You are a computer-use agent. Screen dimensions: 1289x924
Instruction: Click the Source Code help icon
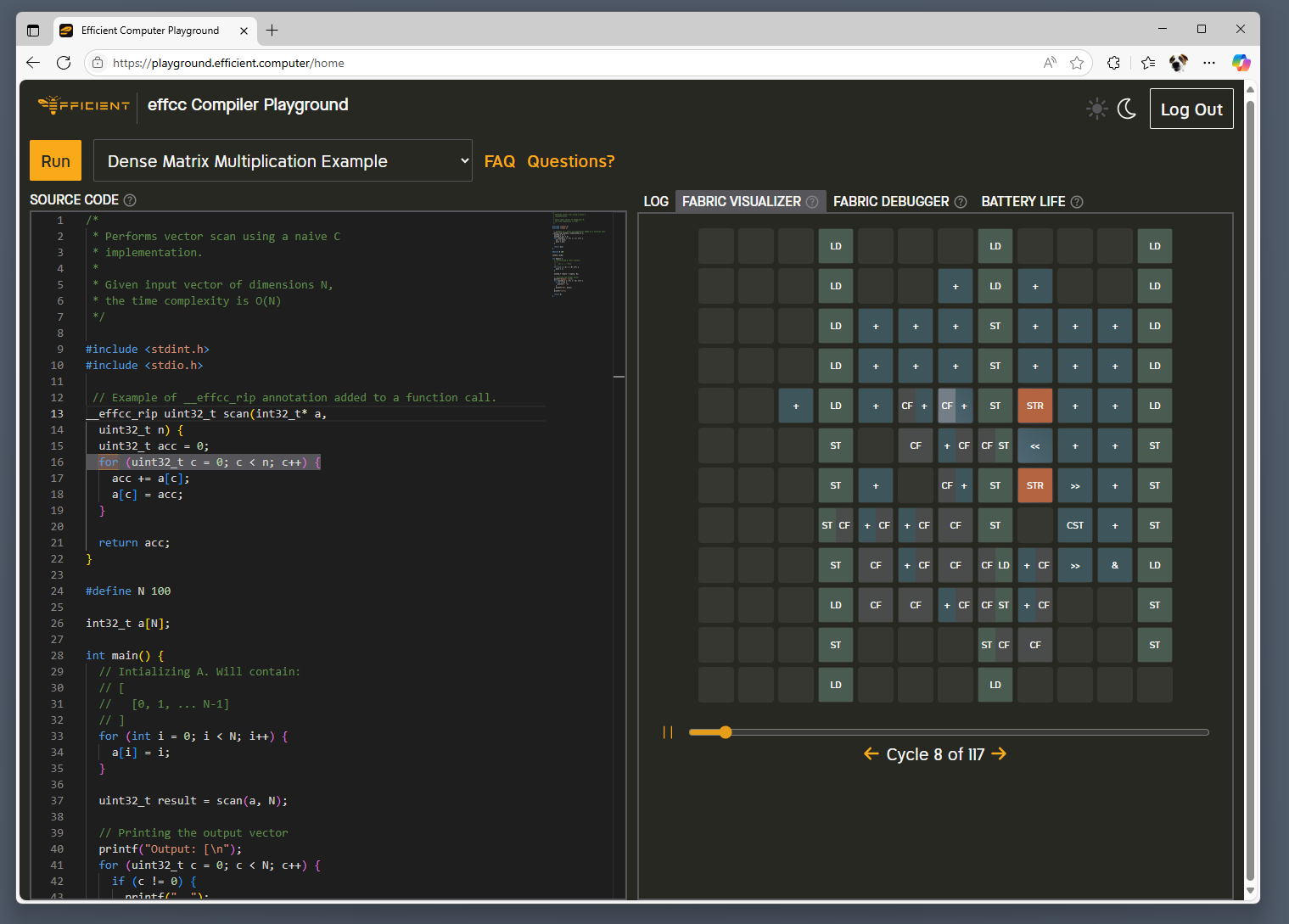coord(130,200)
